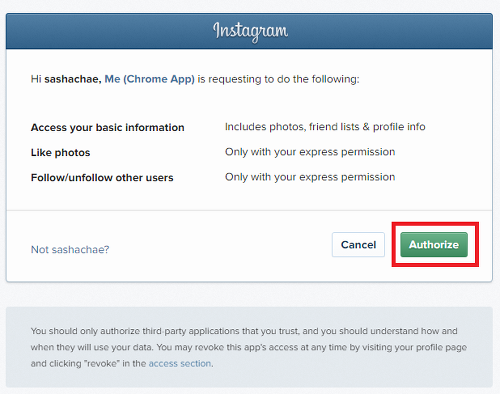Viewport: 500px width, 394px height.
Task: Click the 'Not sashachae?' link
Action: coord(70,249)
